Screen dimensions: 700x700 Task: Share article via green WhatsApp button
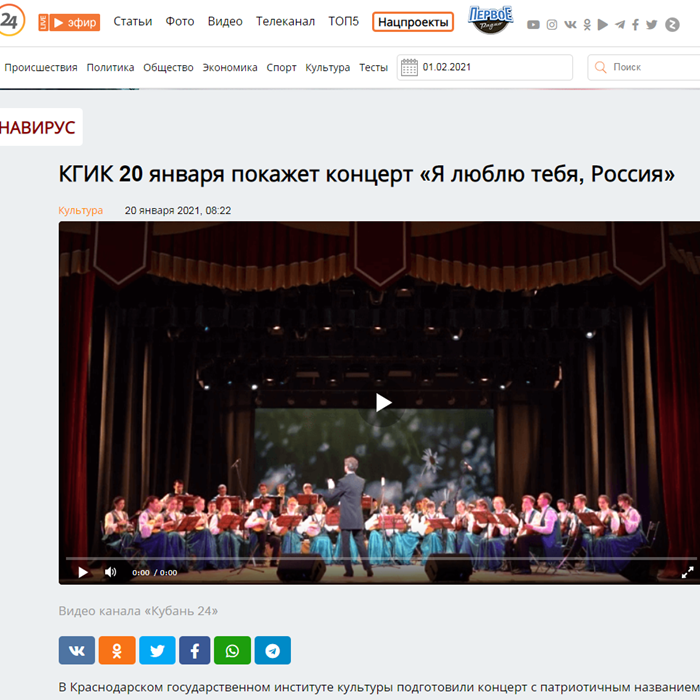232,650
